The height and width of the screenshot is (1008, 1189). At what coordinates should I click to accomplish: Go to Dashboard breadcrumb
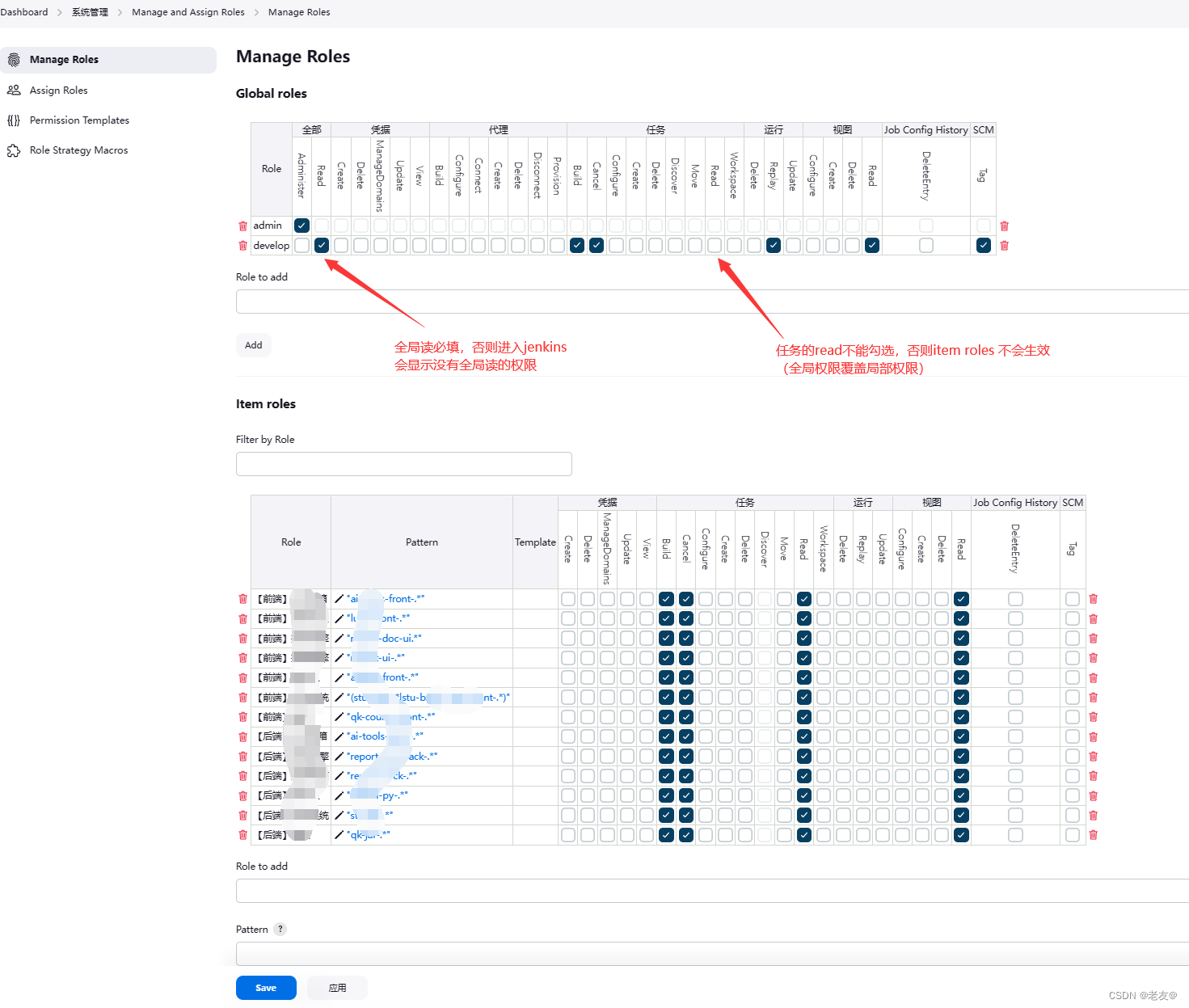click(24, 12)
